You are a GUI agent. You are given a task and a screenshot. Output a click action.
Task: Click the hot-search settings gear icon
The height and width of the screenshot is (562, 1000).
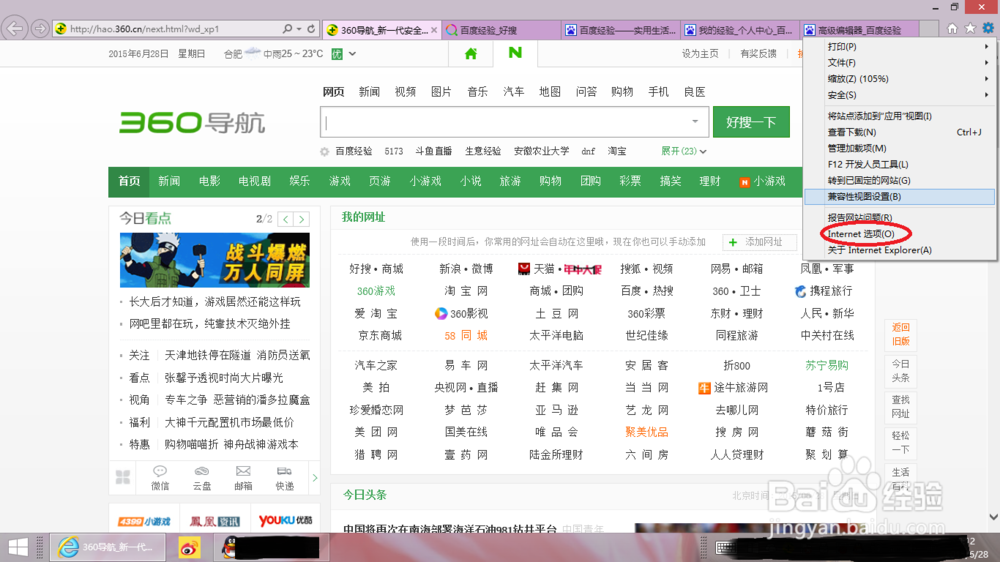pos(324,152)
